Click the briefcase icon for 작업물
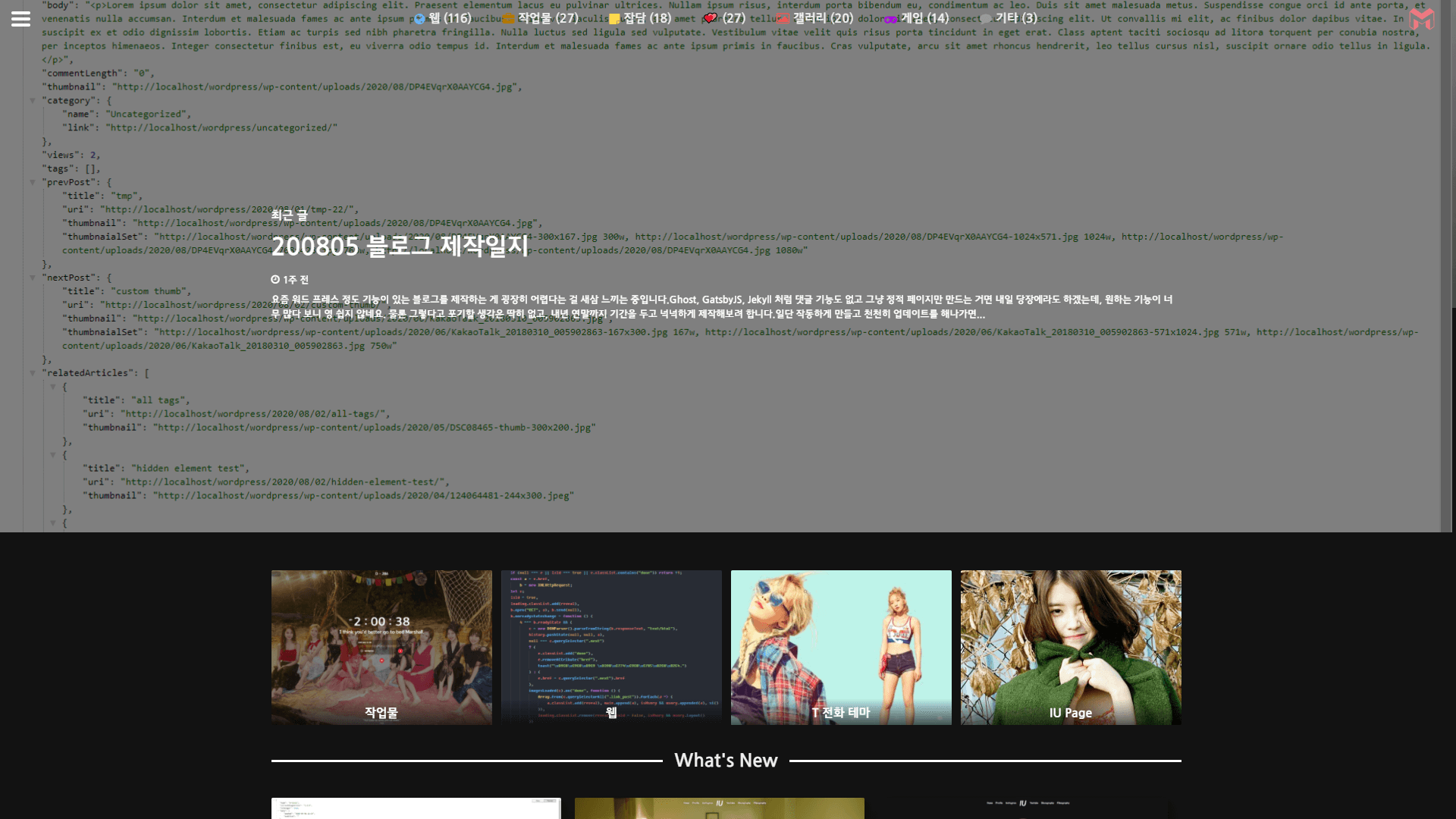 [x=508, y=19]
